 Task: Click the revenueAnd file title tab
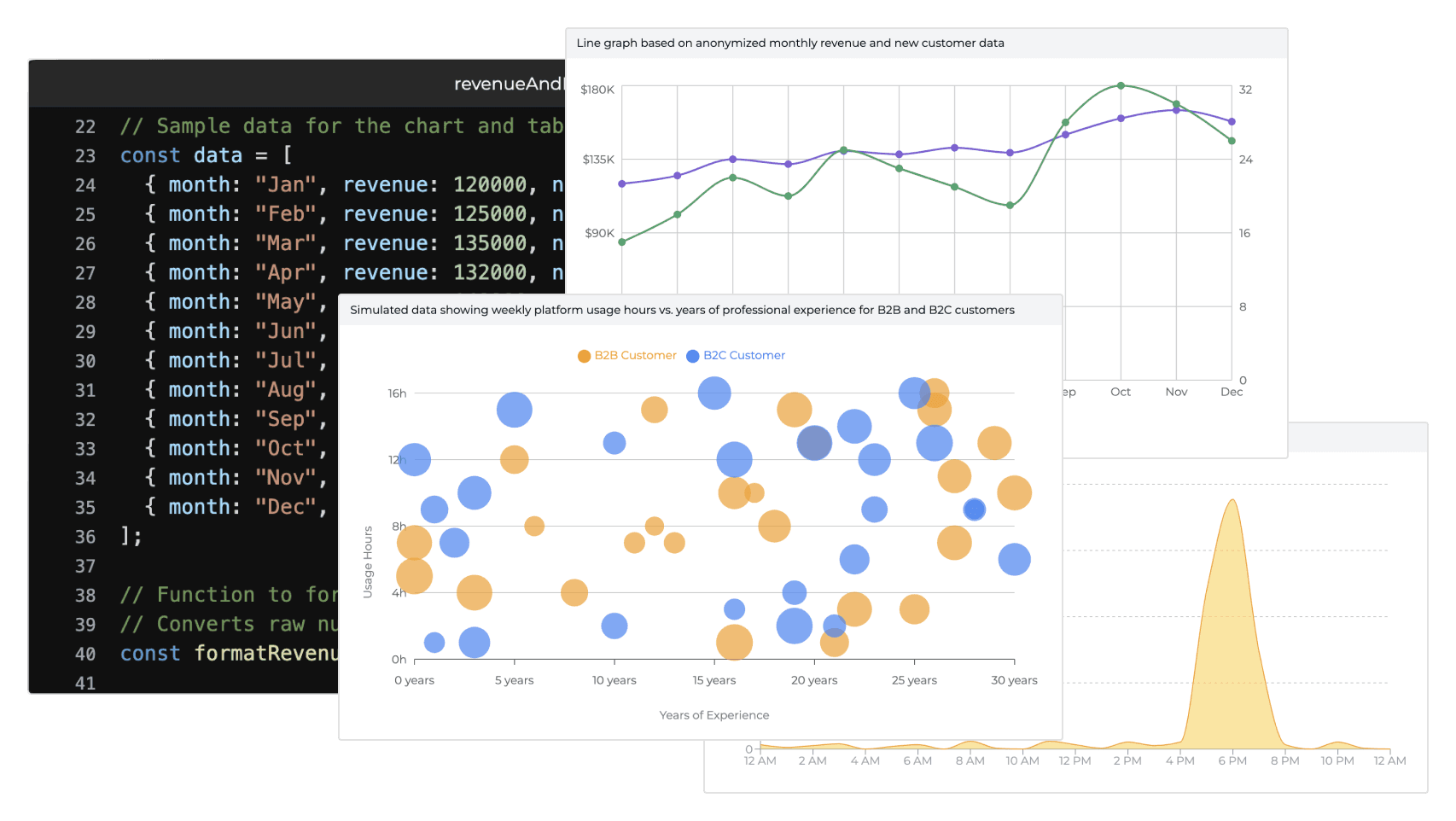point(509,84)
